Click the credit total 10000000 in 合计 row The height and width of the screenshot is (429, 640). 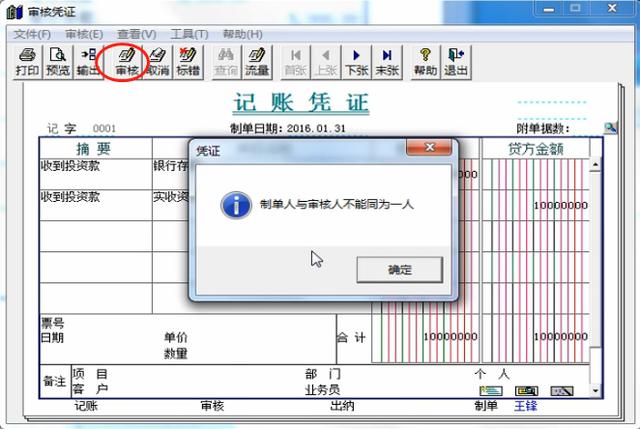point(561,336)
